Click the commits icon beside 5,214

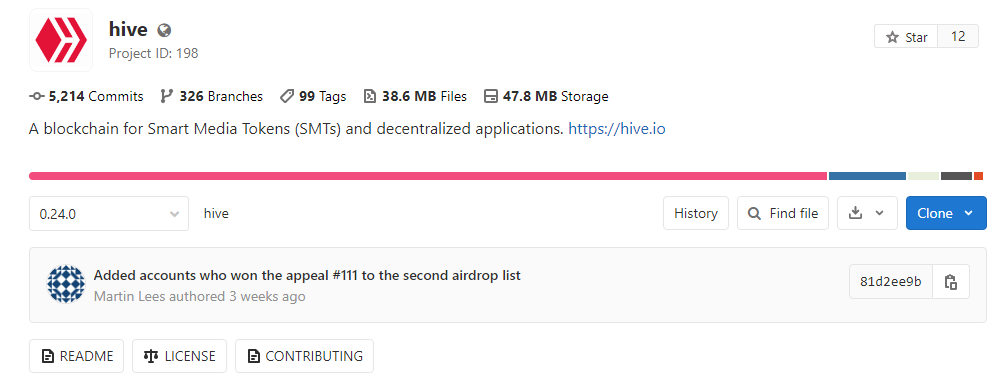point(37,96)
